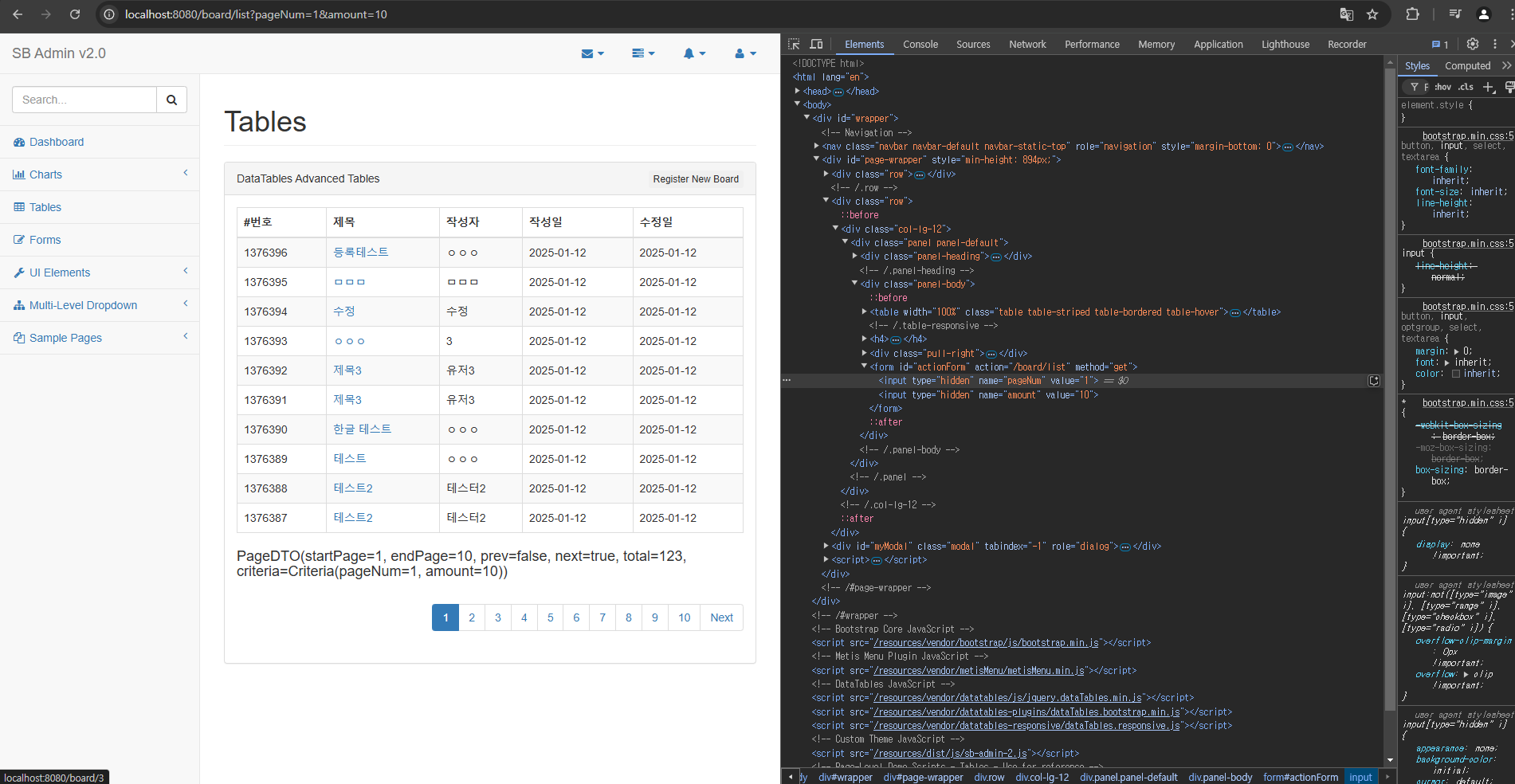1515x784 pixels.
Task: Open bootstrap.min.js script source link
Action: click(985, 642)
